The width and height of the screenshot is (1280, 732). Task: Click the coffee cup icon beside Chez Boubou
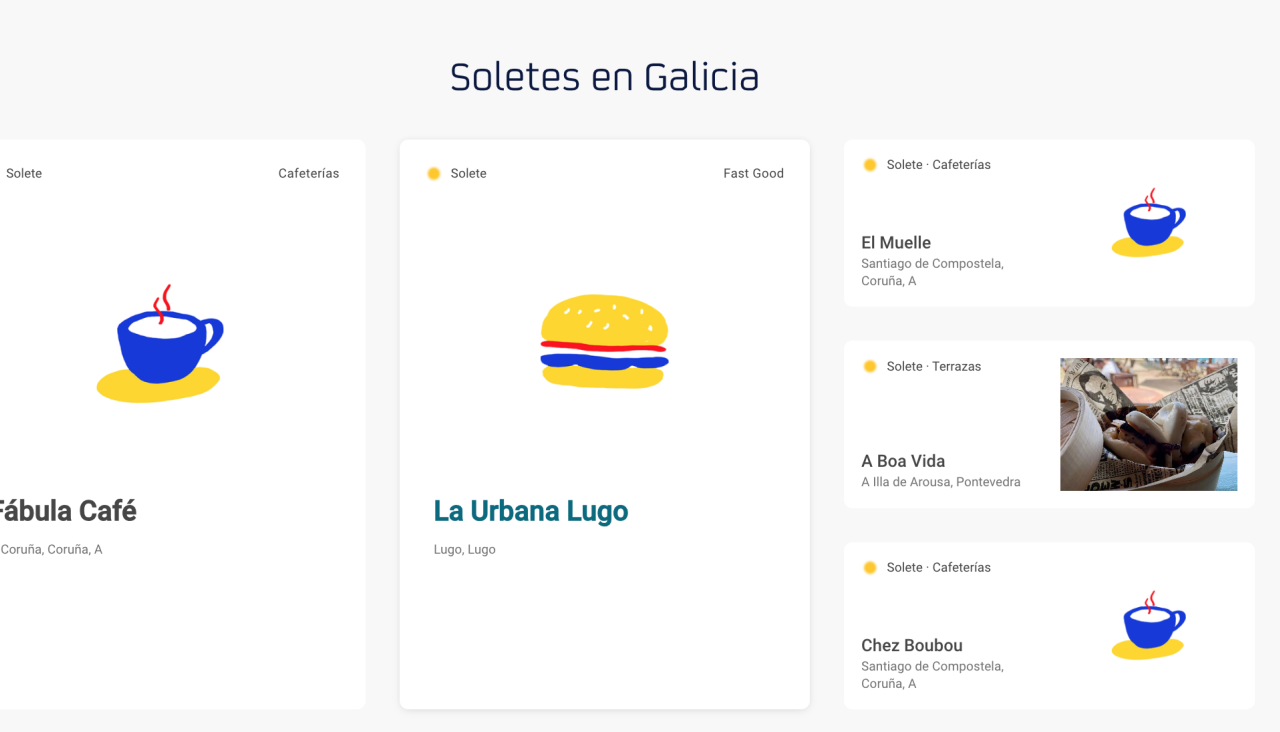tap(1148, 626)
